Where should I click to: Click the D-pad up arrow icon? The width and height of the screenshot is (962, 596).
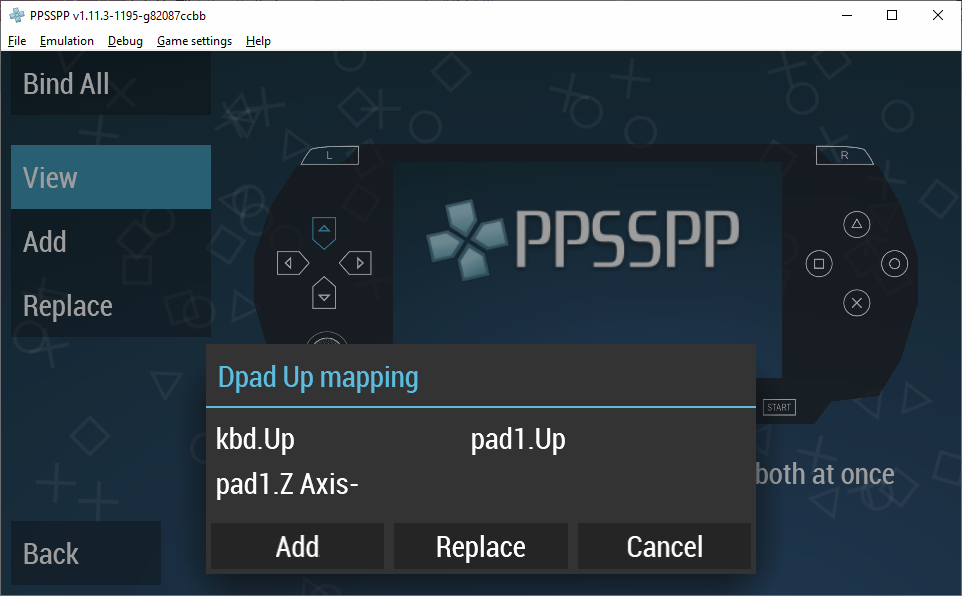(323, 231)
